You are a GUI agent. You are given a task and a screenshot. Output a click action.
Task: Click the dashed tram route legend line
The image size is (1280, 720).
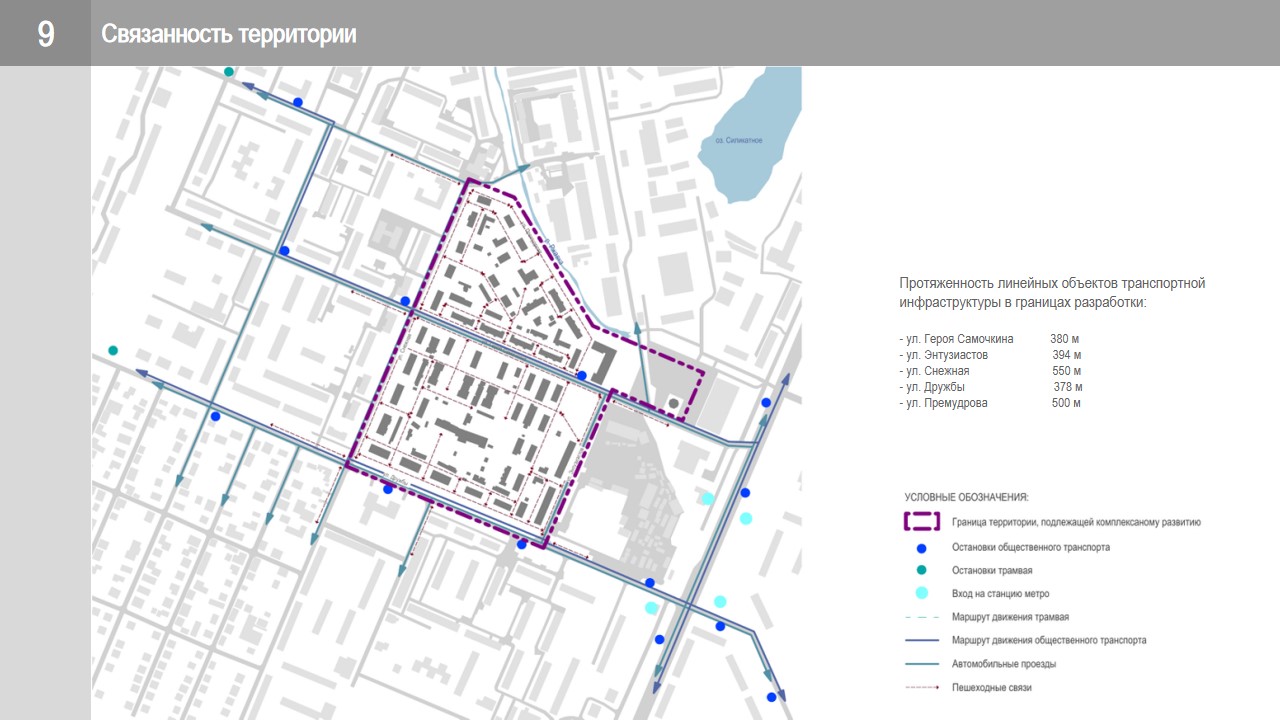(922, 617)
